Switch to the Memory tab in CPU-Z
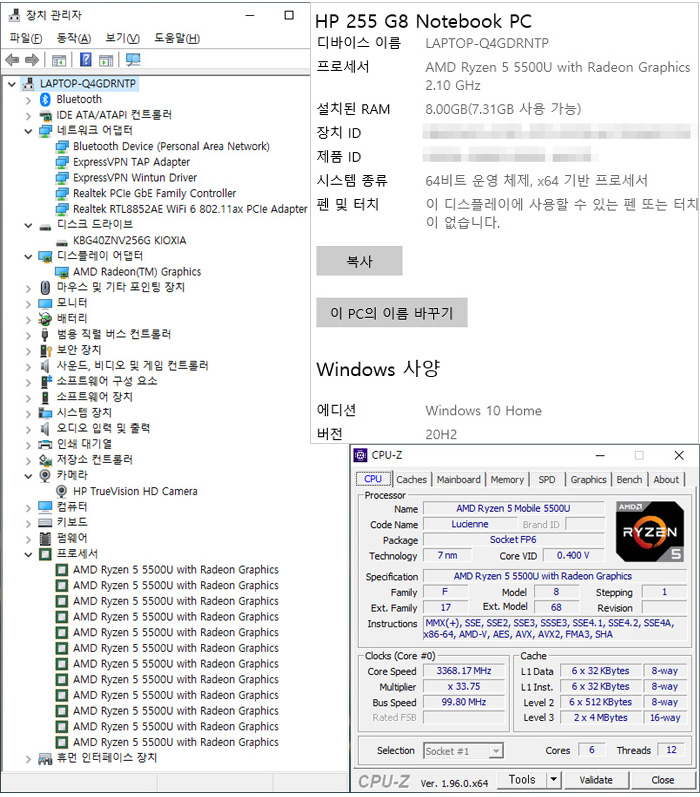Viewport: 700px width, 797px height. [x=507, y=480]
